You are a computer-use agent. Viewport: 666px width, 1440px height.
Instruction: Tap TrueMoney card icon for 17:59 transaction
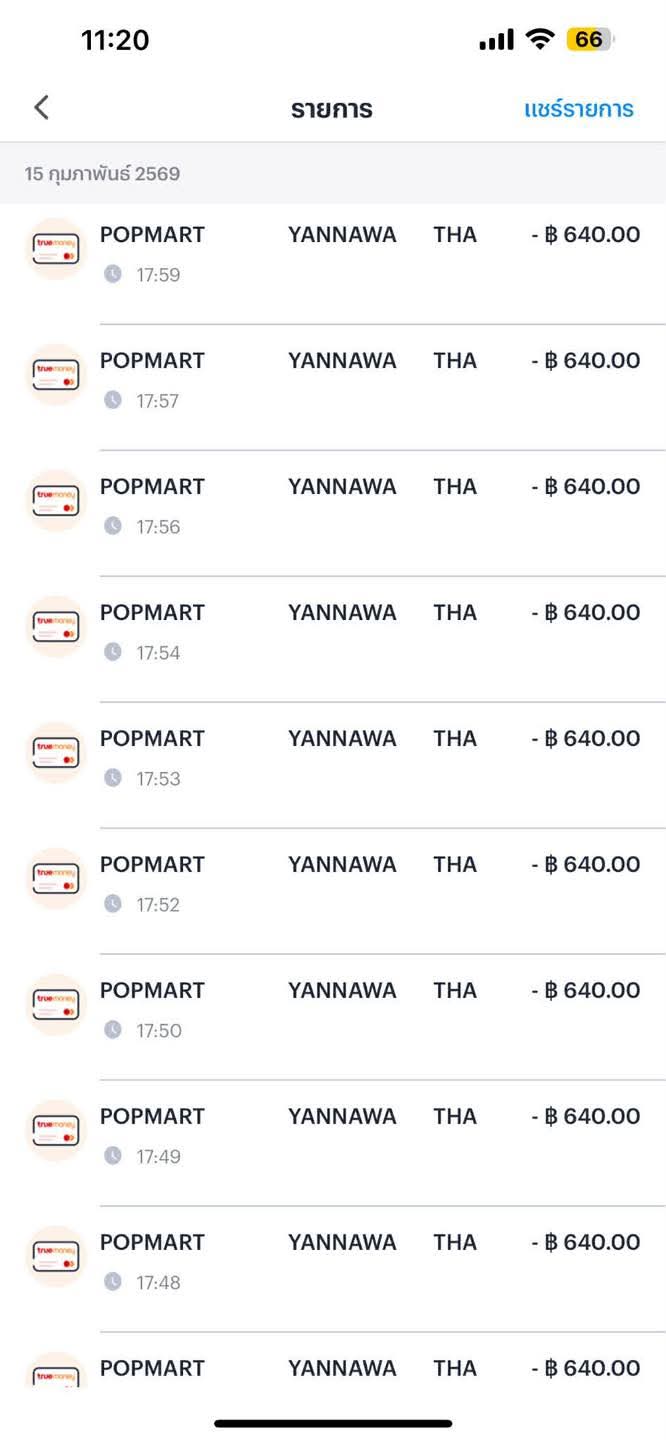click(56, 248)
